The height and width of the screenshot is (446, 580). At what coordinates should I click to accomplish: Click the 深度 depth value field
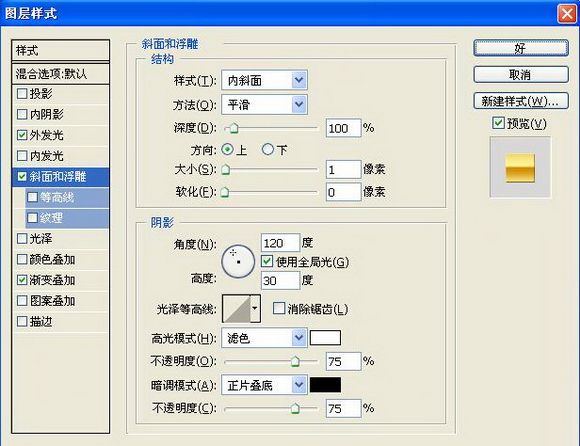tap(343, 128)
